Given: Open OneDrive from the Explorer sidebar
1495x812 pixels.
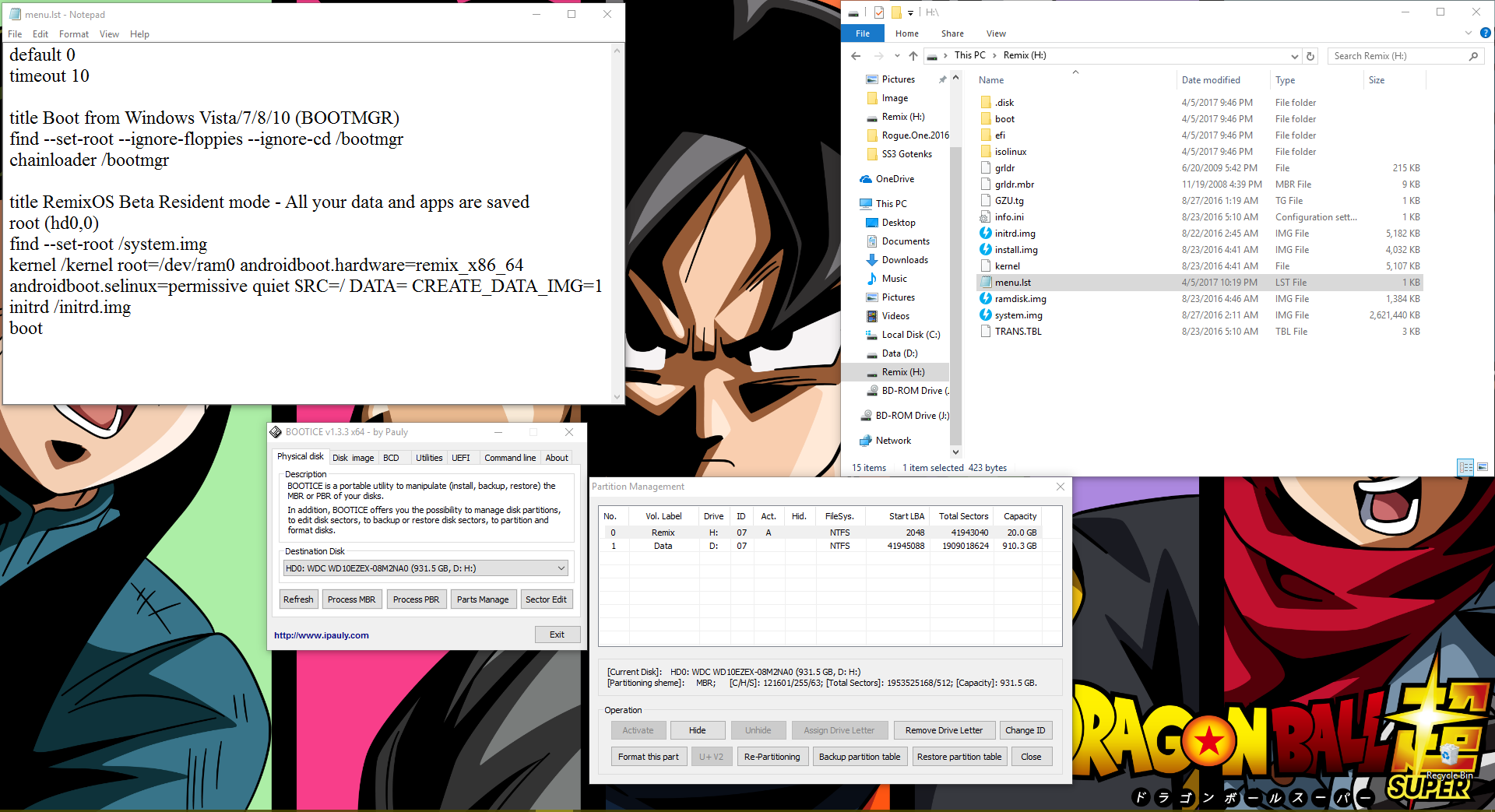Looking at the screenshot, I should coord(895,178).
